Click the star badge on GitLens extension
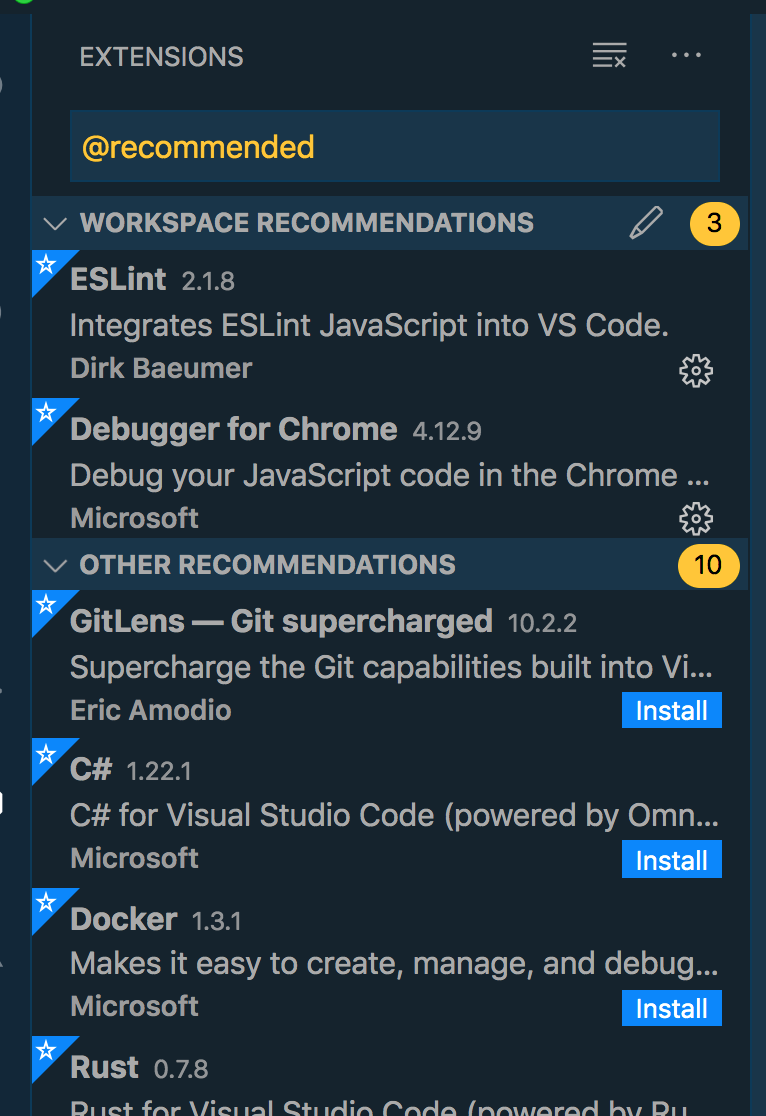 43,604
